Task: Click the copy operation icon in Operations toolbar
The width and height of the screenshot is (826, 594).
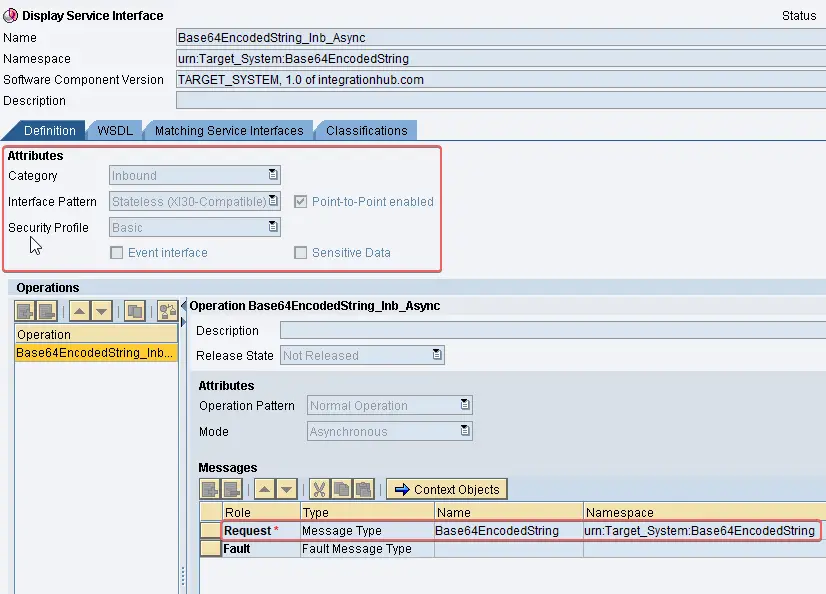Action: tap(135, 311)
